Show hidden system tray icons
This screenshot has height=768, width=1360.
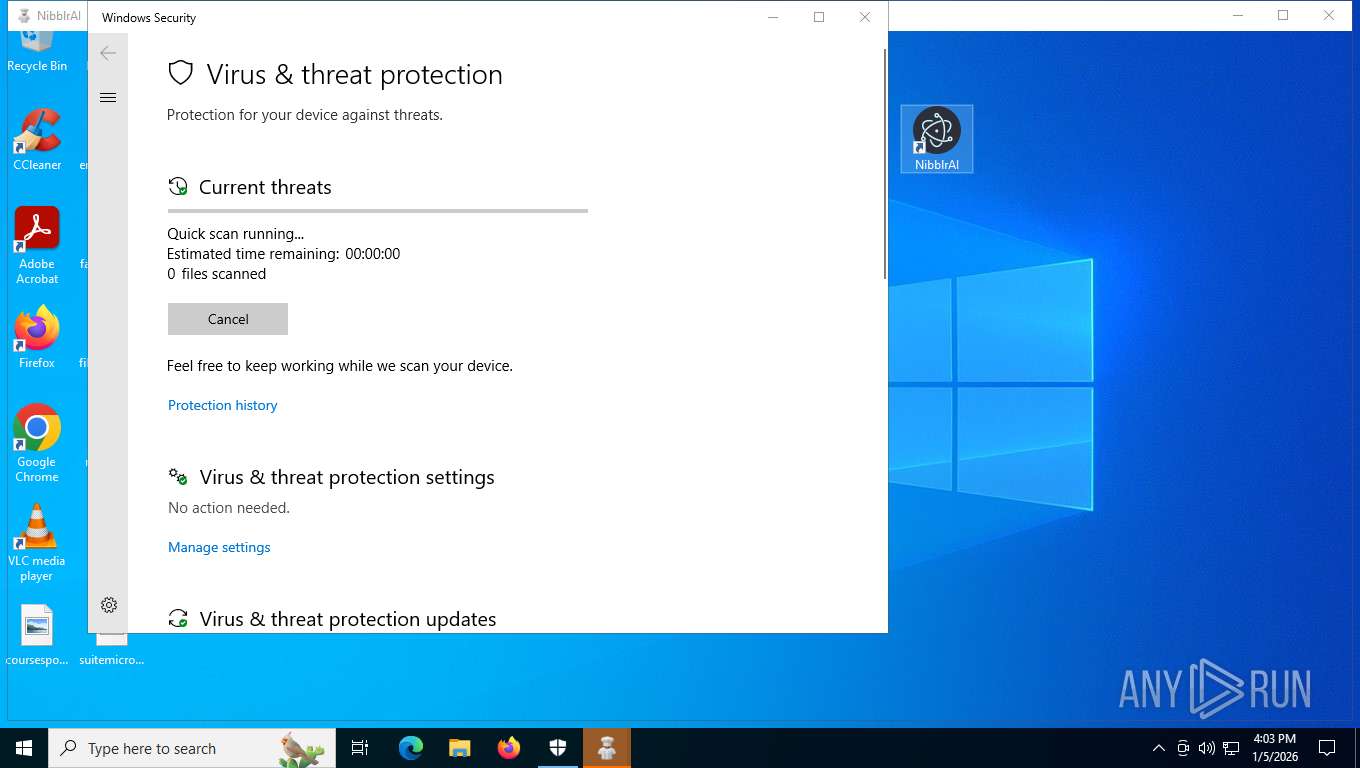[1158, 748]
